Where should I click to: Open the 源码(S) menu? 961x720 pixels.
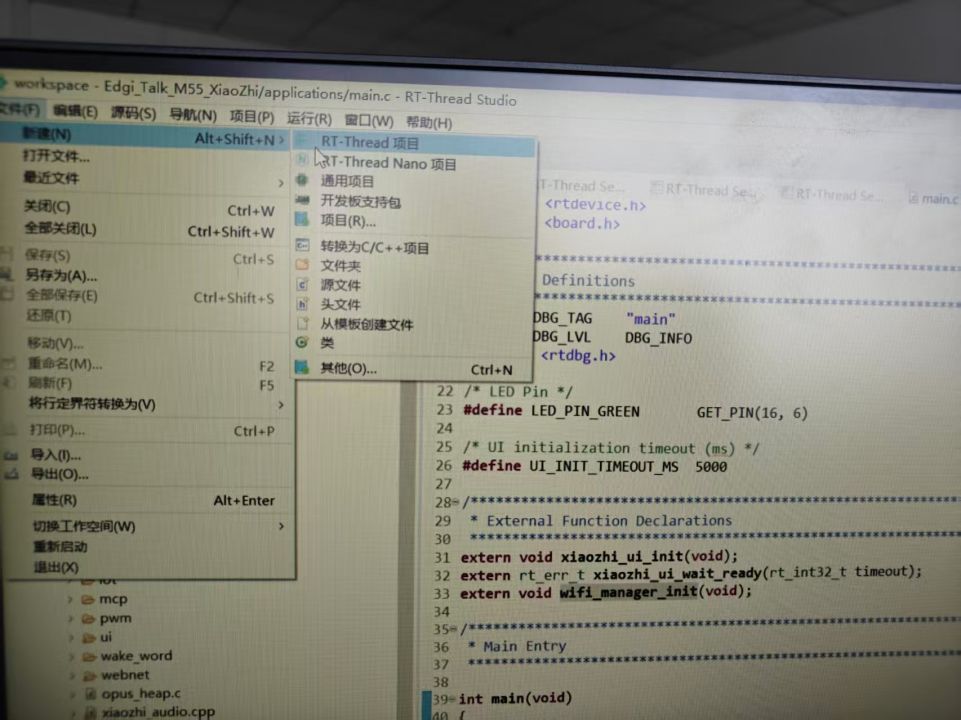pyautogui.click(x=133, y=113)
